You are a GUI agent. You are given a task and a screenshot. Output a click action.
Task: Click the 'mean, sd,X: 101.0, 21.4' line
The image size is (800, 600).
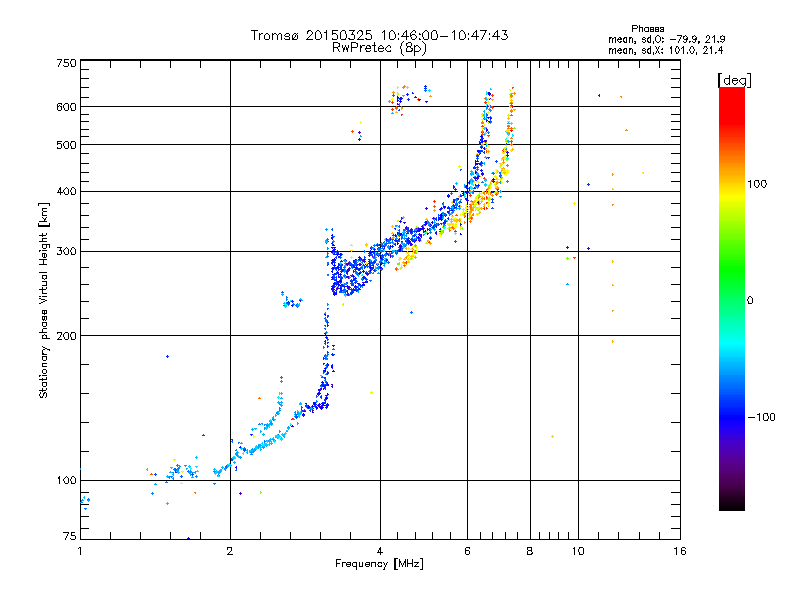[665, 50]
